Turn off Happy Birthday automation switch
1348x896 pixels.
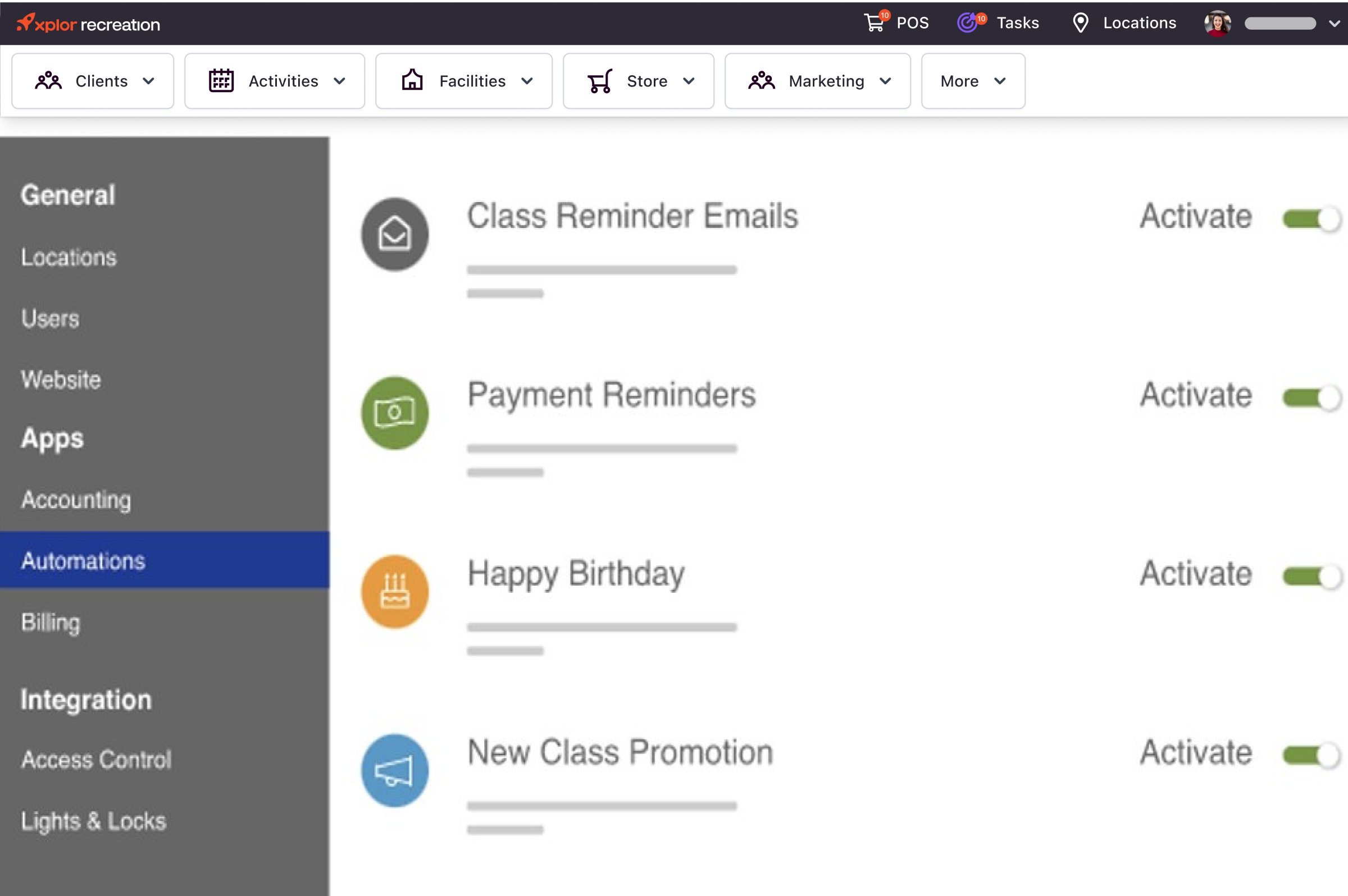click(x=1311, y=577)
